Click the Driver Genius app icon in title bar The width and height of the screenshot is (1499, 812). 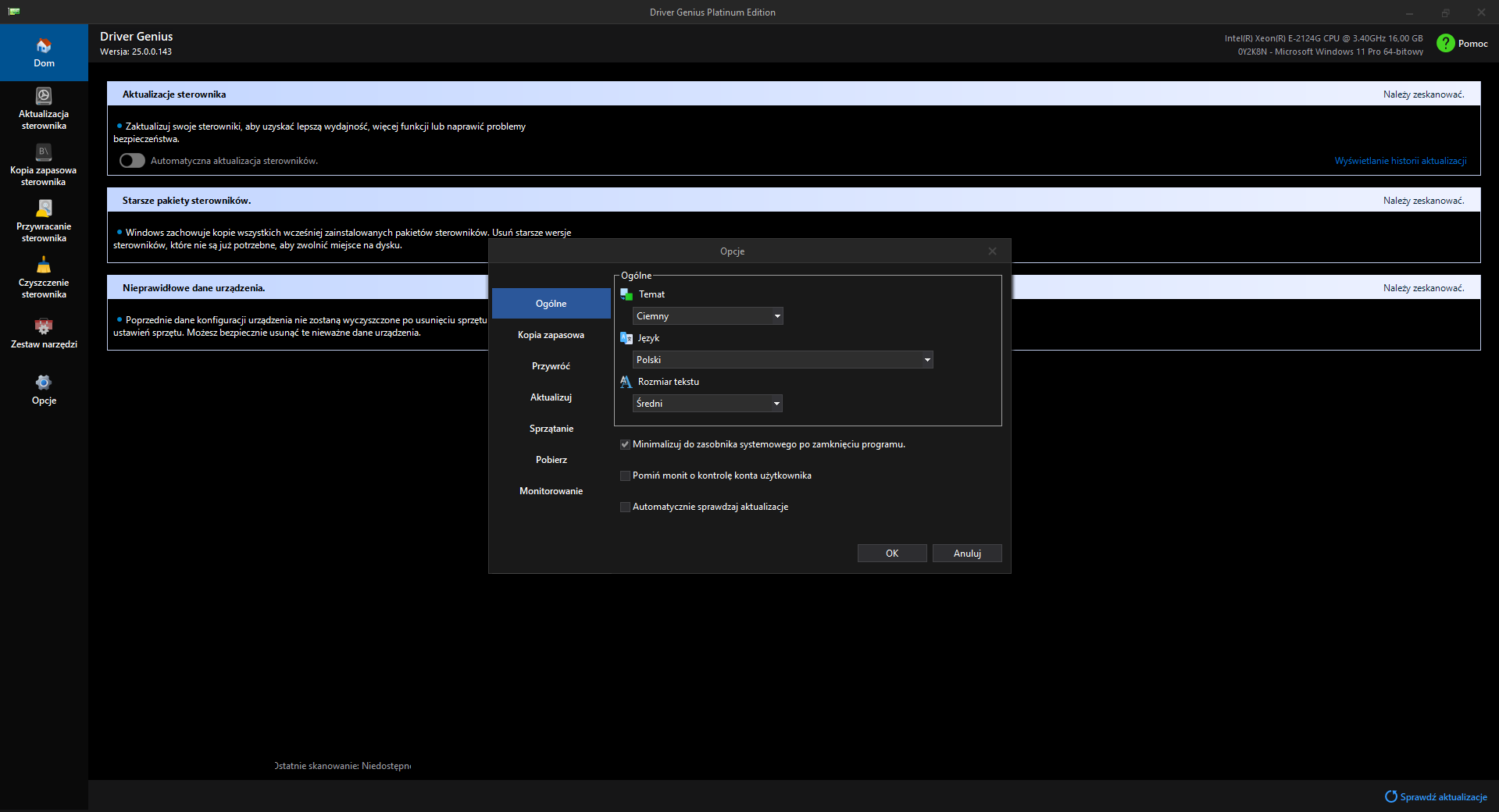(14, 12)
